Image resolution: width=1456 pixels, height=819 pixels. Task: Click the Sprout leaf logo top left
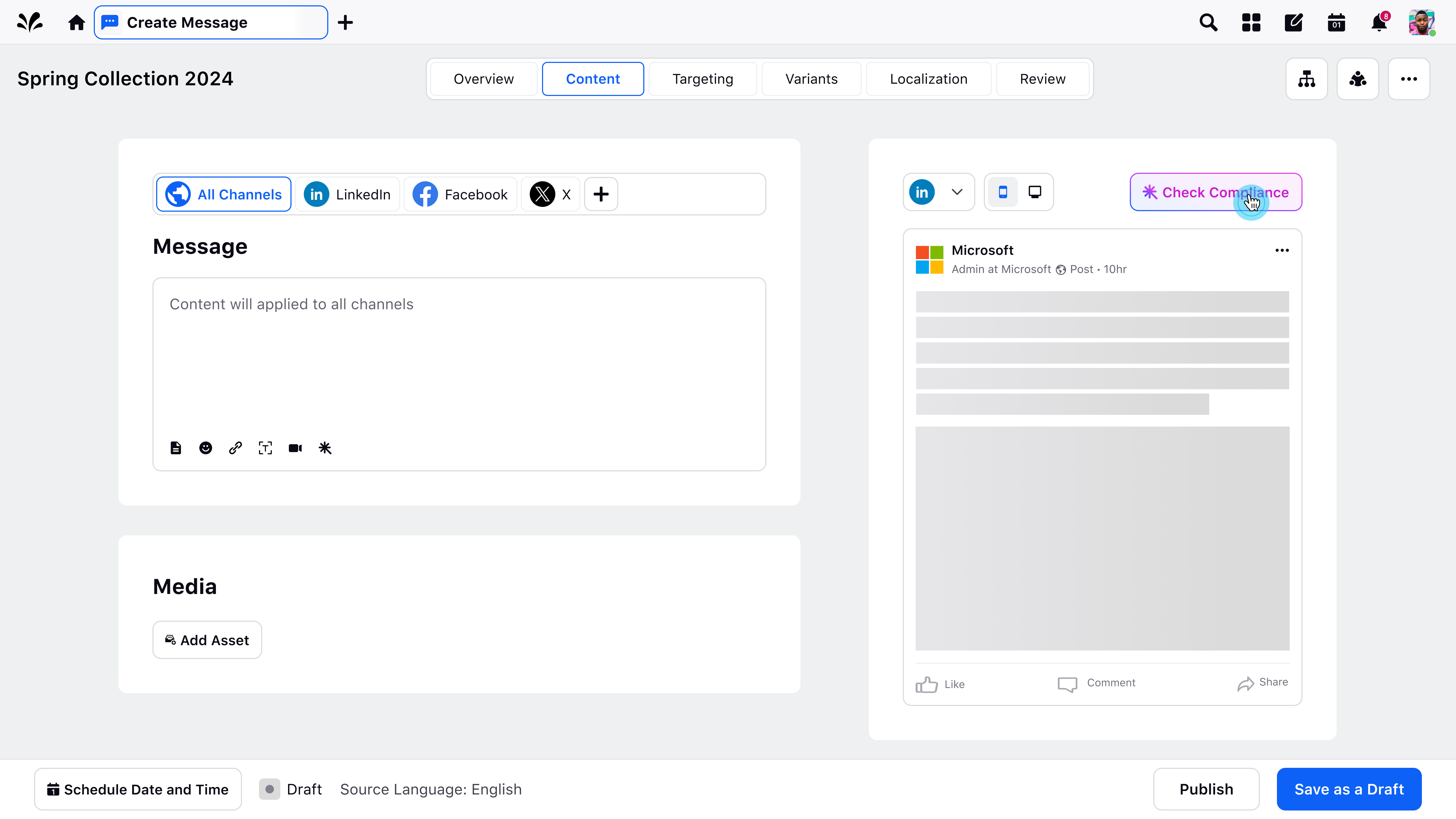29,22
